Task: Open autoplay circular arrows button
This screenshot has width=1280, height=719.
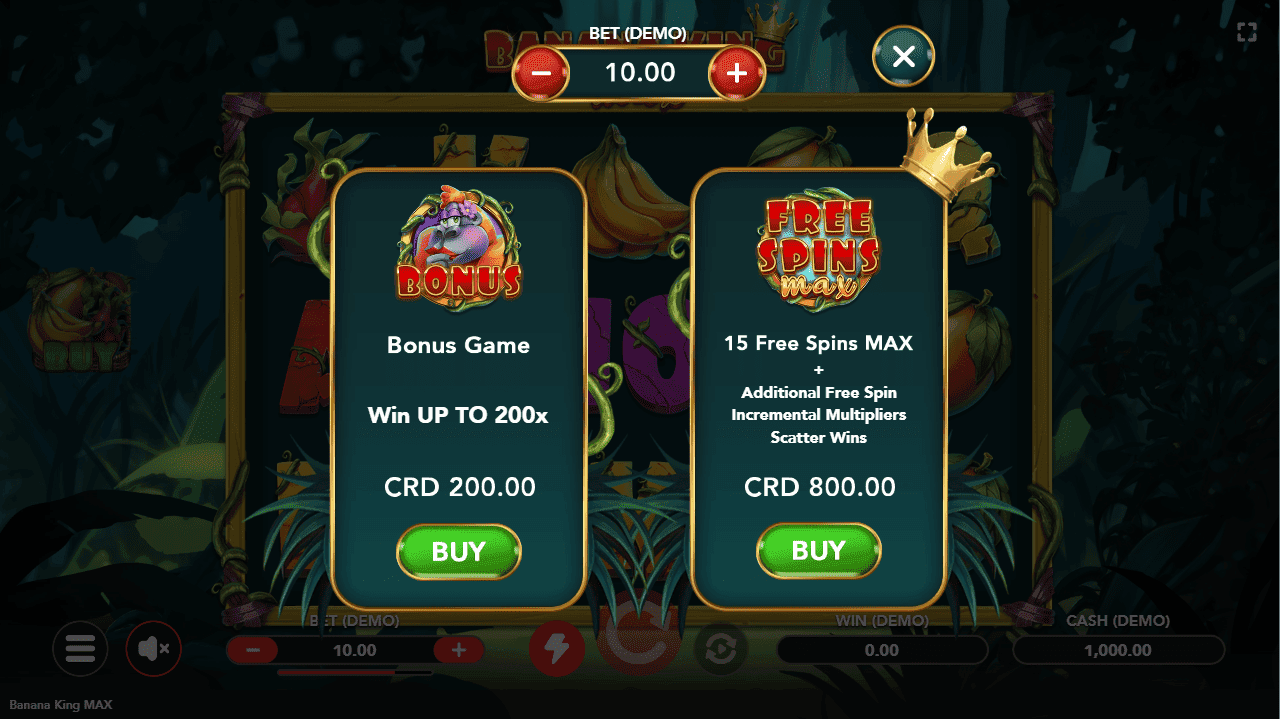Action: 721,650
